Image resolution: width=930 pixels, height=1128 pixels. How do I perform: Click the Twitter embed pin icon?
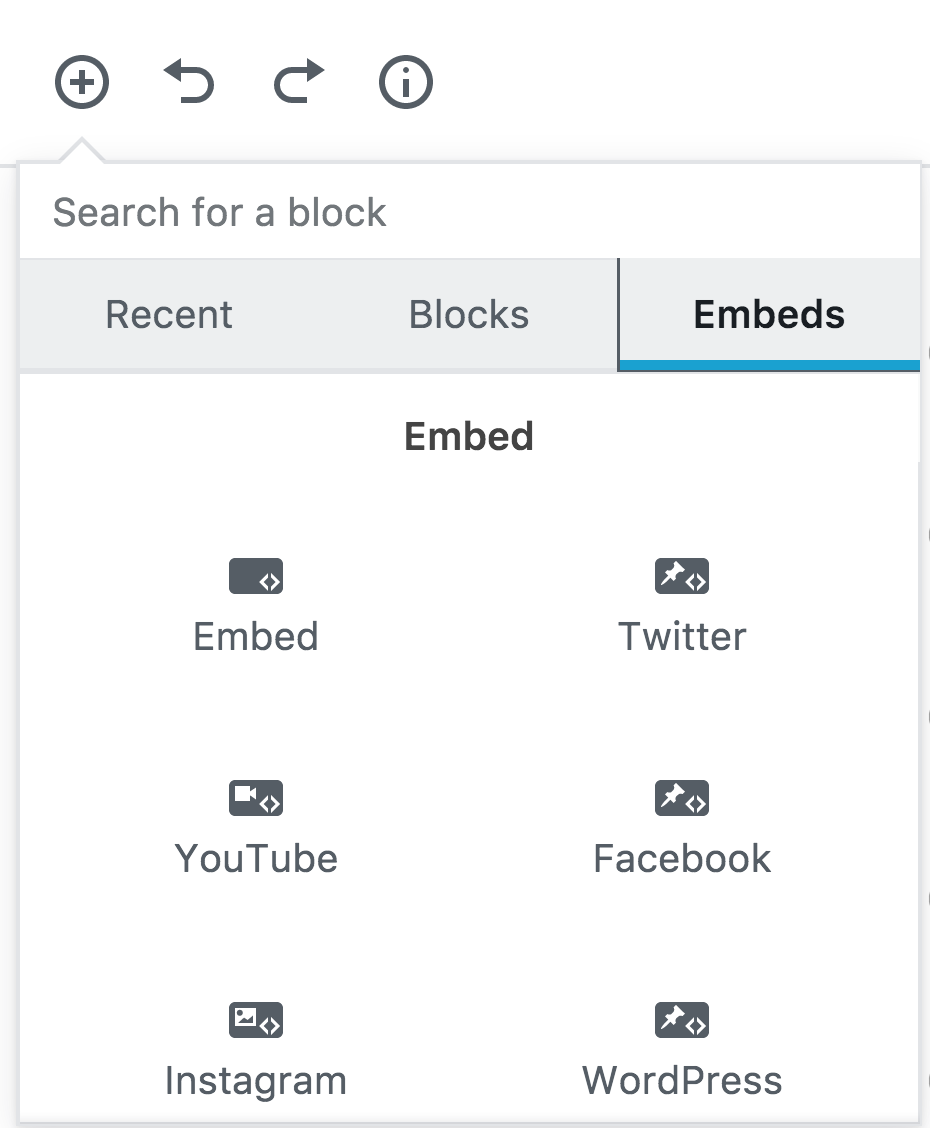682,576
